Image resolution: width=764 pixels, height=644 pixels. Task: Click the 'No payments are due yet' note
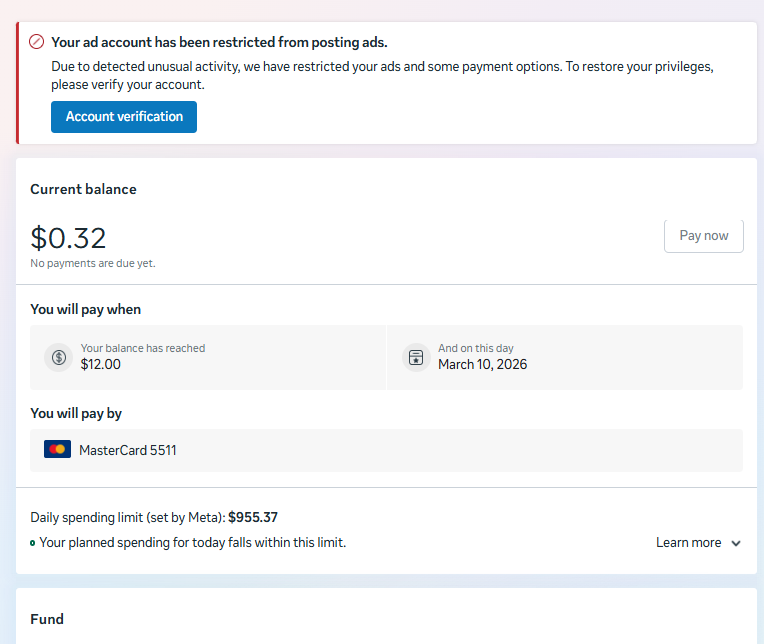pos(93,264)
